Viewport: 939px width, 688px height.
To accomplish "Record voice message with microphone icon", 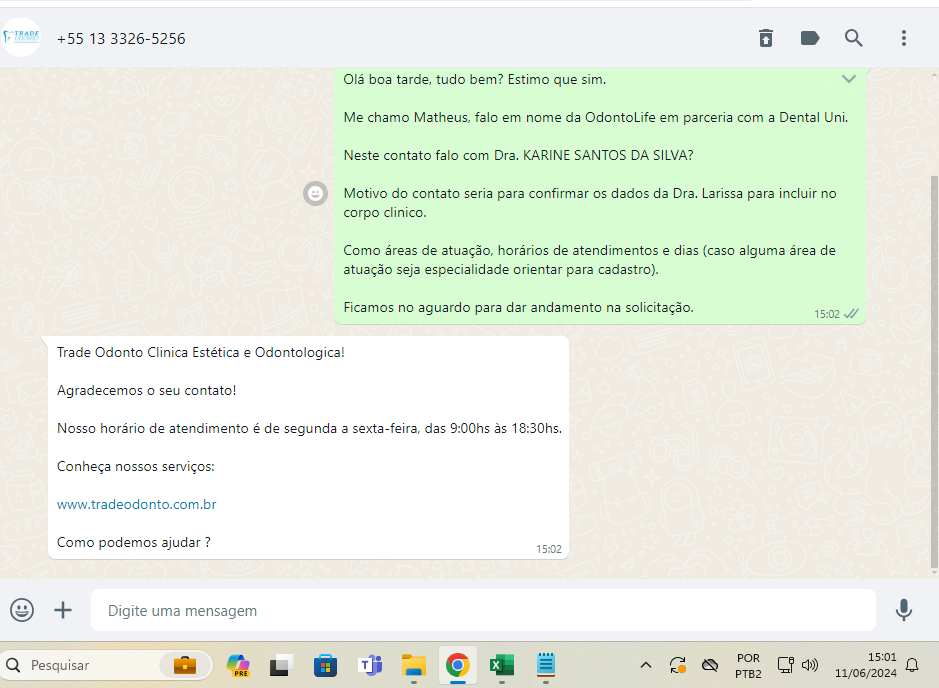I will [904, 610].
